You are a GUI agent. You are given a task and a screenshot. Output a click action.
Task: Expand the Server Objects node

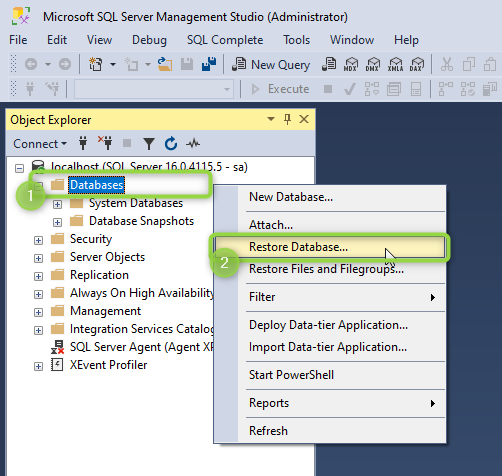38,258
